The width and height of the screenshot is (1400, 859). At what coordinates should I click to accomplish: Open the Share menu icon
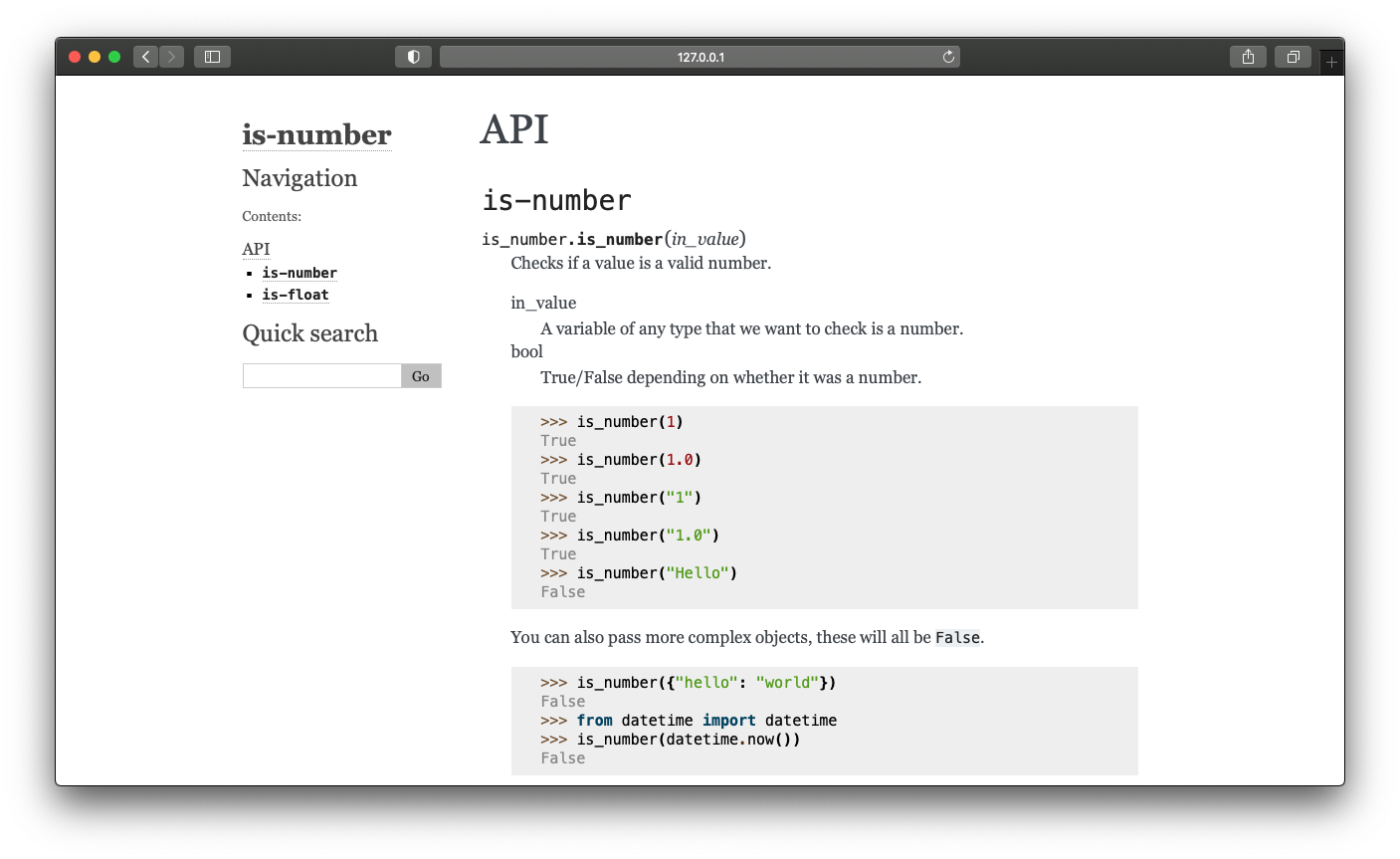pyautogui.click(x=1248, y=57)
